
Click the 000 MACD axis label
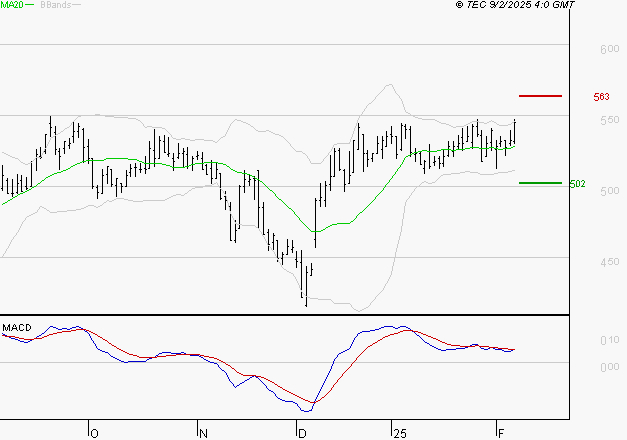(610, 367)
